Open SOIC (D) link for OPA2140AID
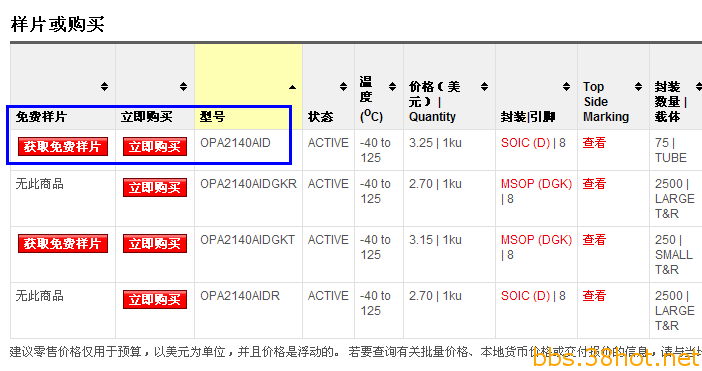 pos(525,143)
